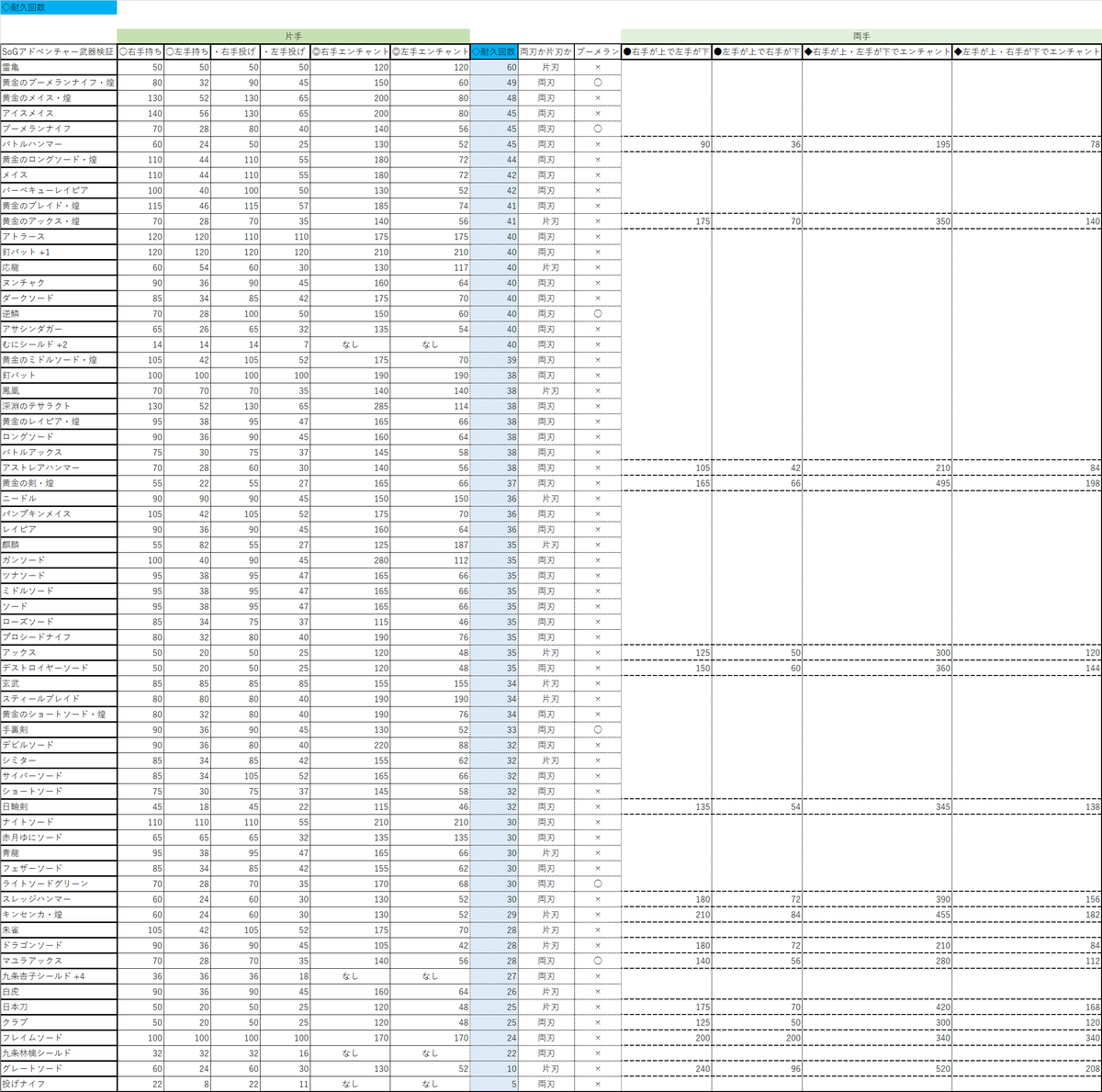Select the '深淵のテサラクト' weapon cell
Screen dimensions: 1102x1092
(59, 406)
